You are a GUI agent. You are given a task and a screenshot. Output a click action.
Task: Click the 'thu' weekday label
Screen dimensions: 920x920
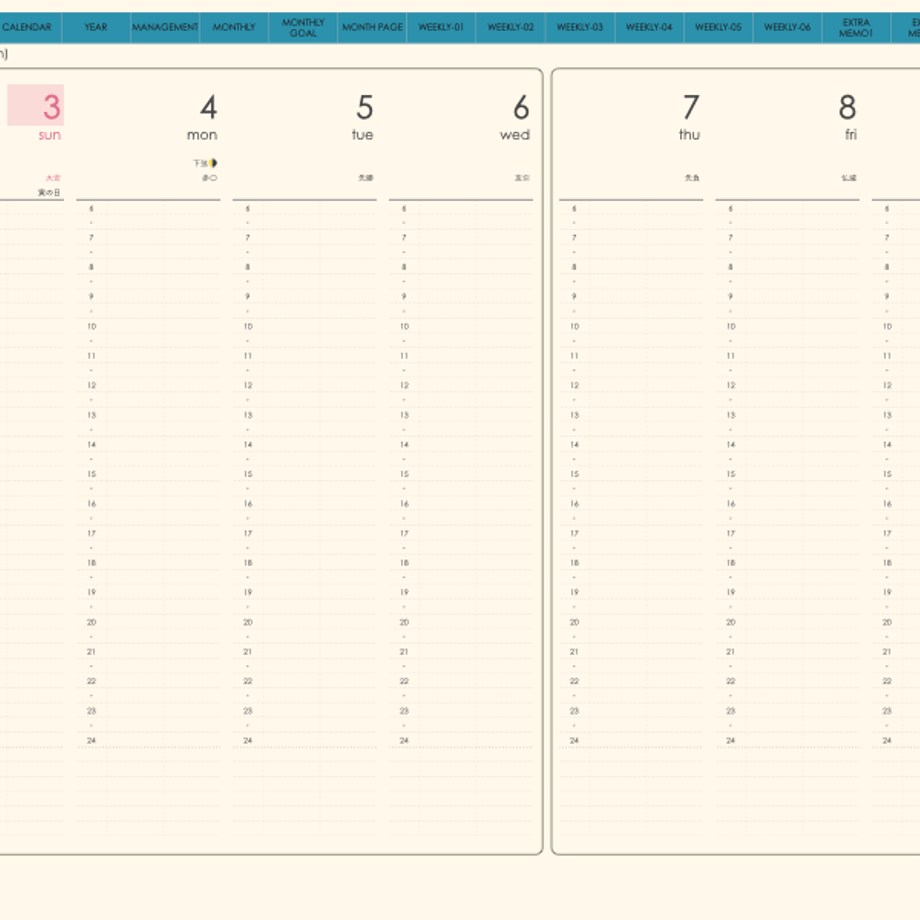pos(689,135)
